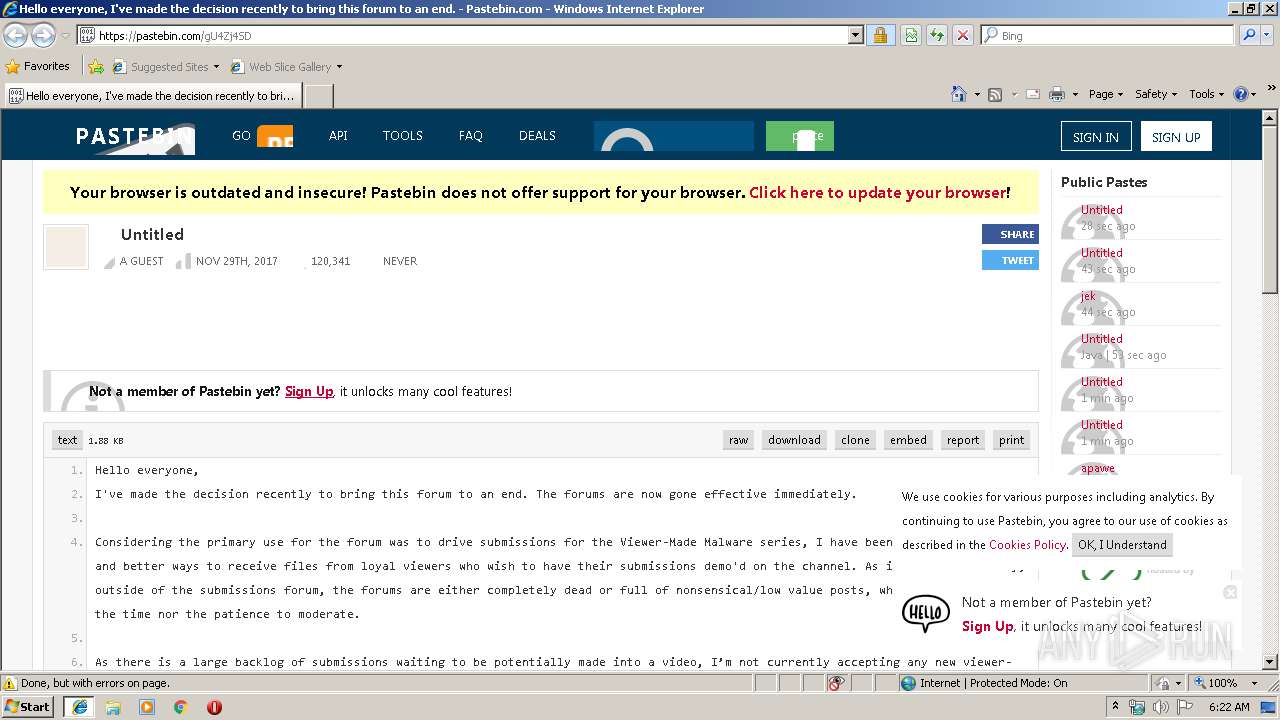Open Safety menu

click(x=1156, y=94)
